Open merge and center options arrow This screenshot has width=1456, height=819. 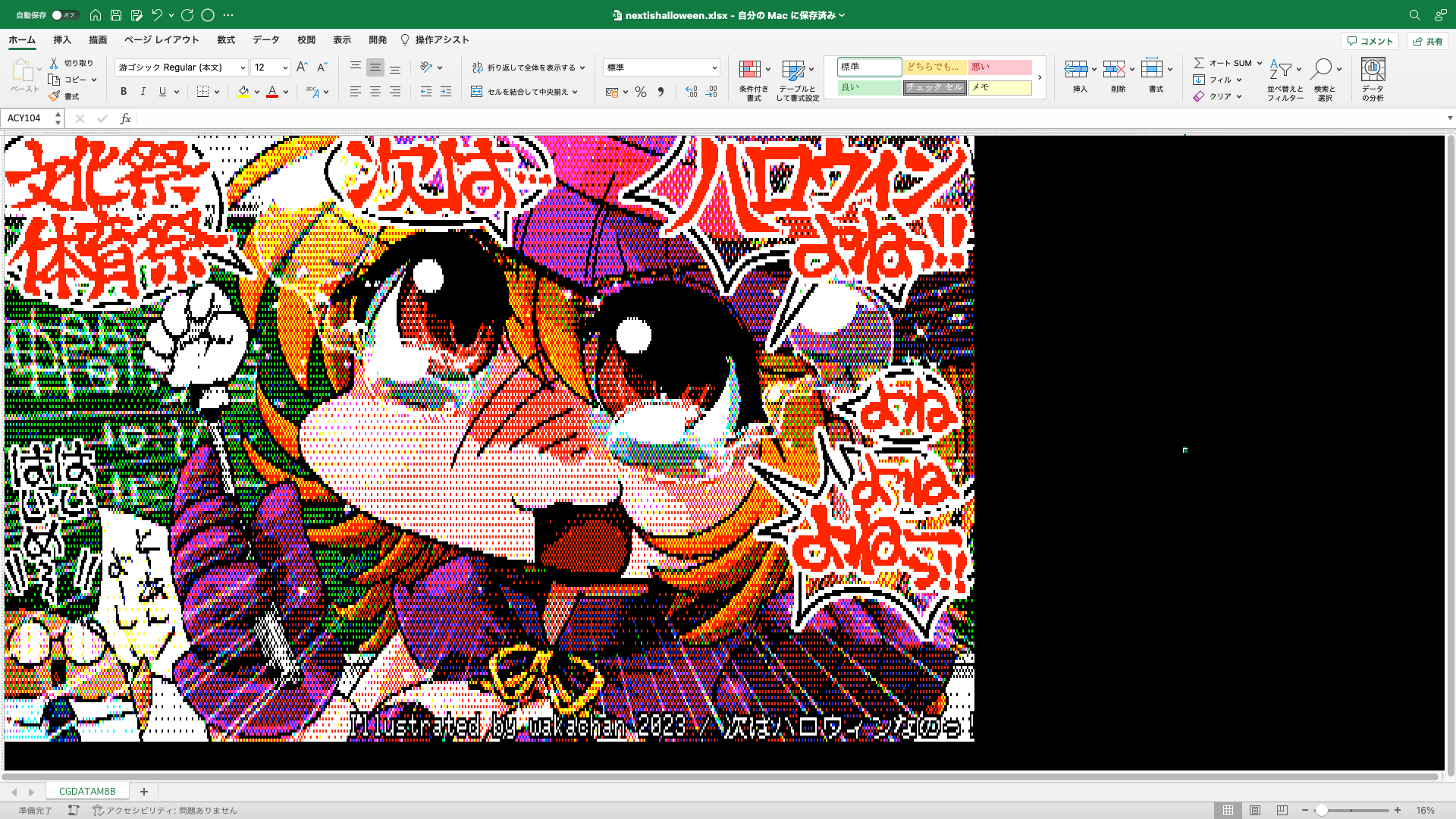(575, 92)
